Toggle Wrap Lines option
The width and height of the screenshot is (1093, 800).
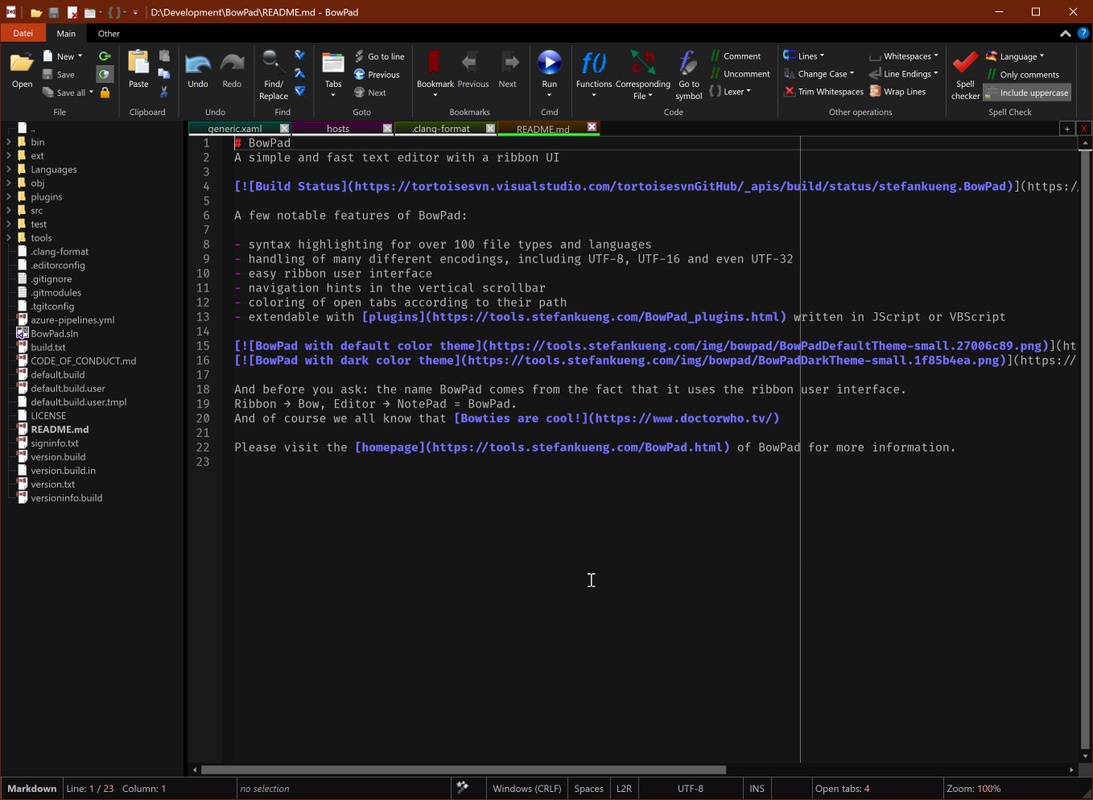(897, 92)
